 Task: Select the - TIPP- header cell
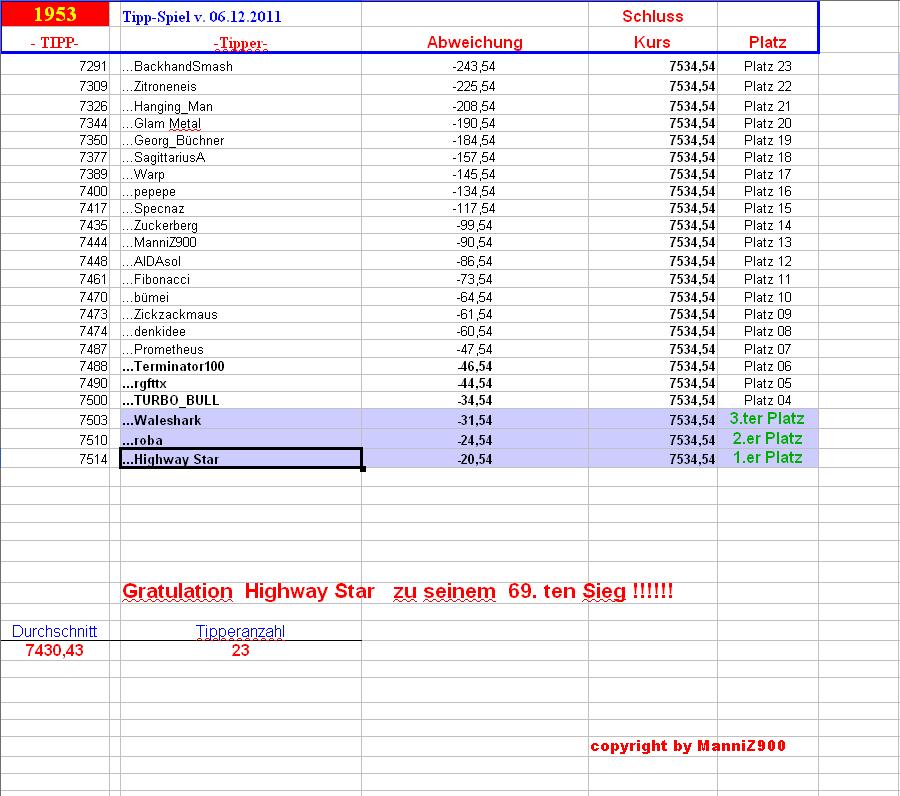coord(55,42)
